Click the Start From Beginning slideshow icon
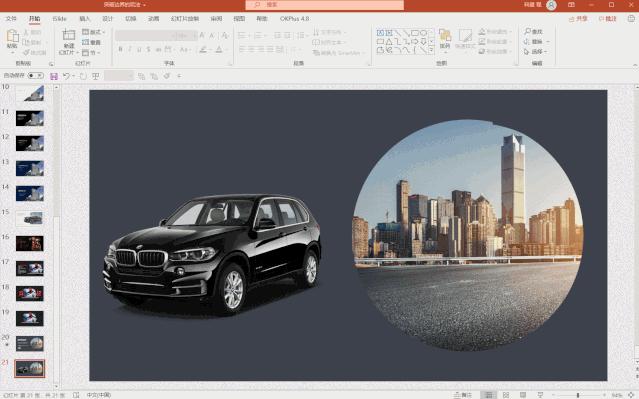The image size is (639, 399). [x=96, y=76]
